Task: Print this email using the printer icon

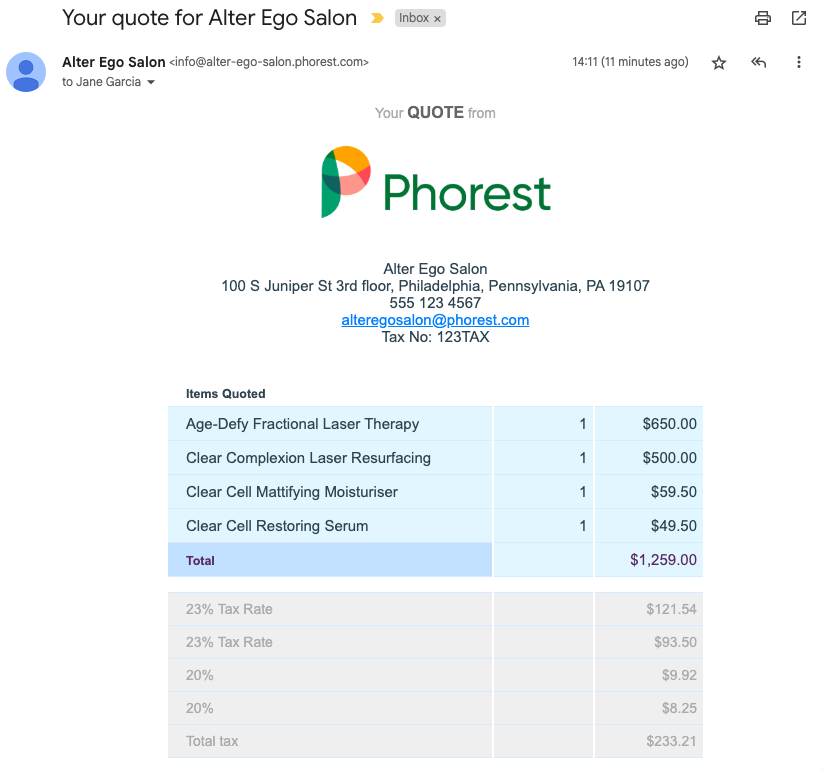Action: (763, 18)
